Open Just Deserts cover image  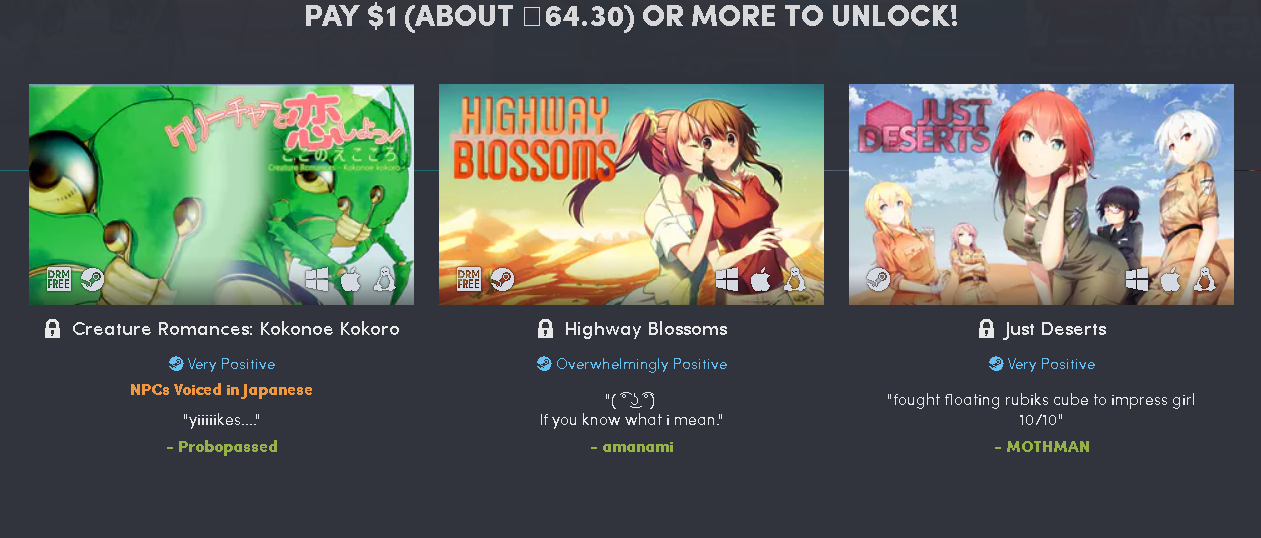point(1041,194)
